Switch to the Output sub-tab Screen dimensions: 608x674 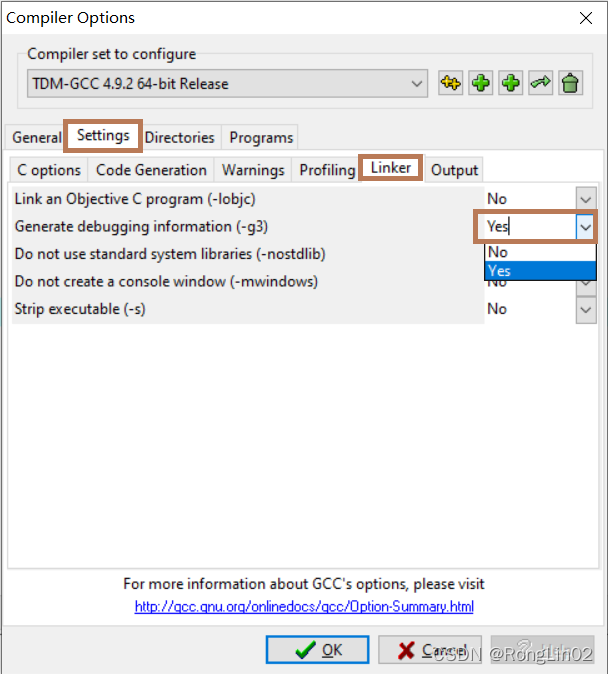[454, 170]
